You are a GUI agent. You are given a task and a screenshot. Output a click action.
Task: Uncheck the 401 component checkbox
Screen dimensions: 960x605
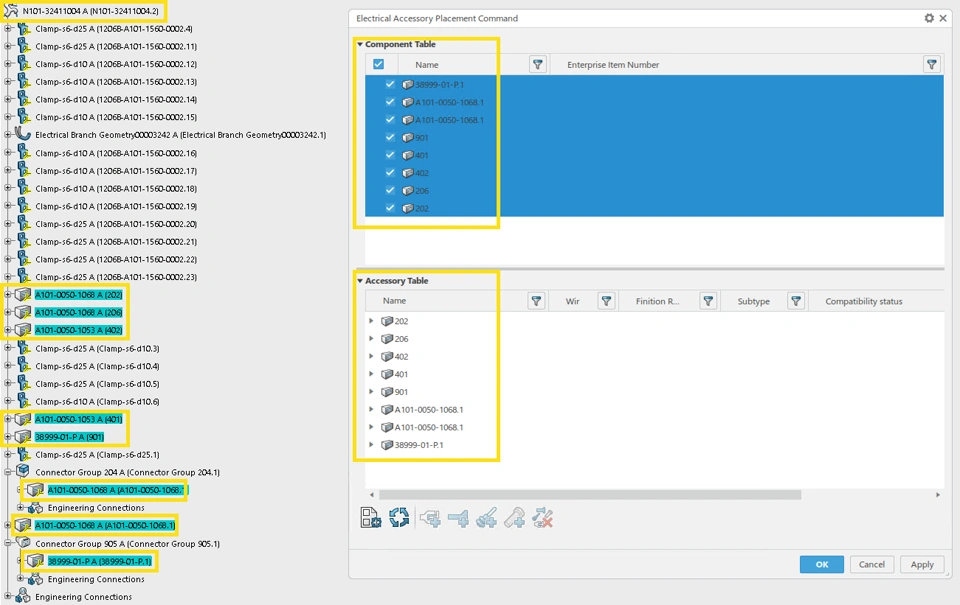tap(390, 155)
